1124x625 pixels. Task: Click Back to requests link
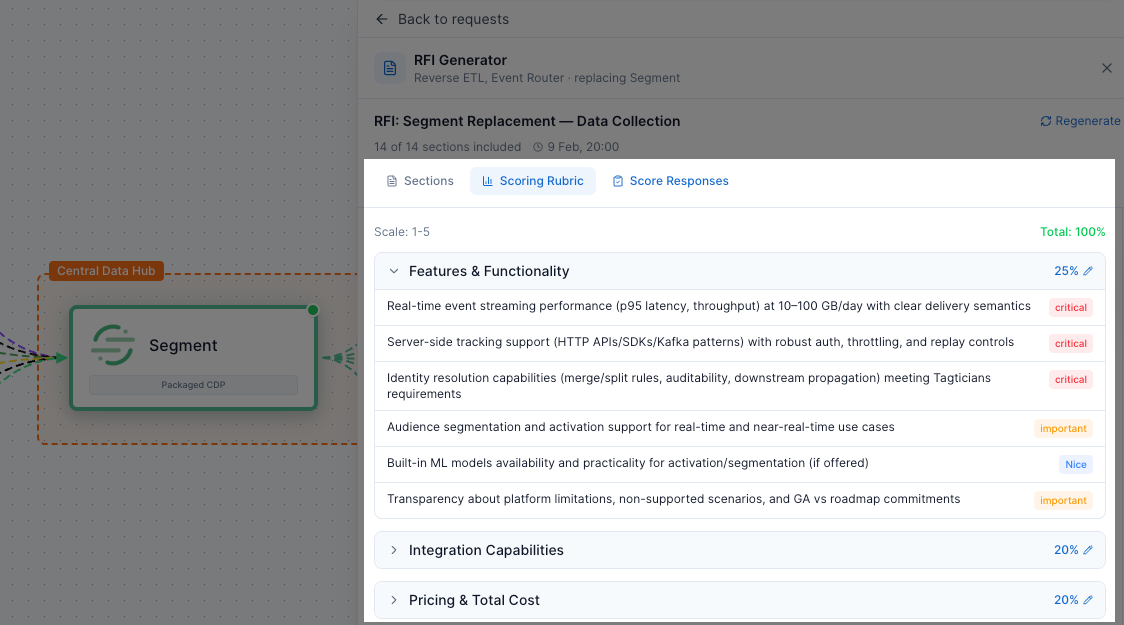(453, 19)
